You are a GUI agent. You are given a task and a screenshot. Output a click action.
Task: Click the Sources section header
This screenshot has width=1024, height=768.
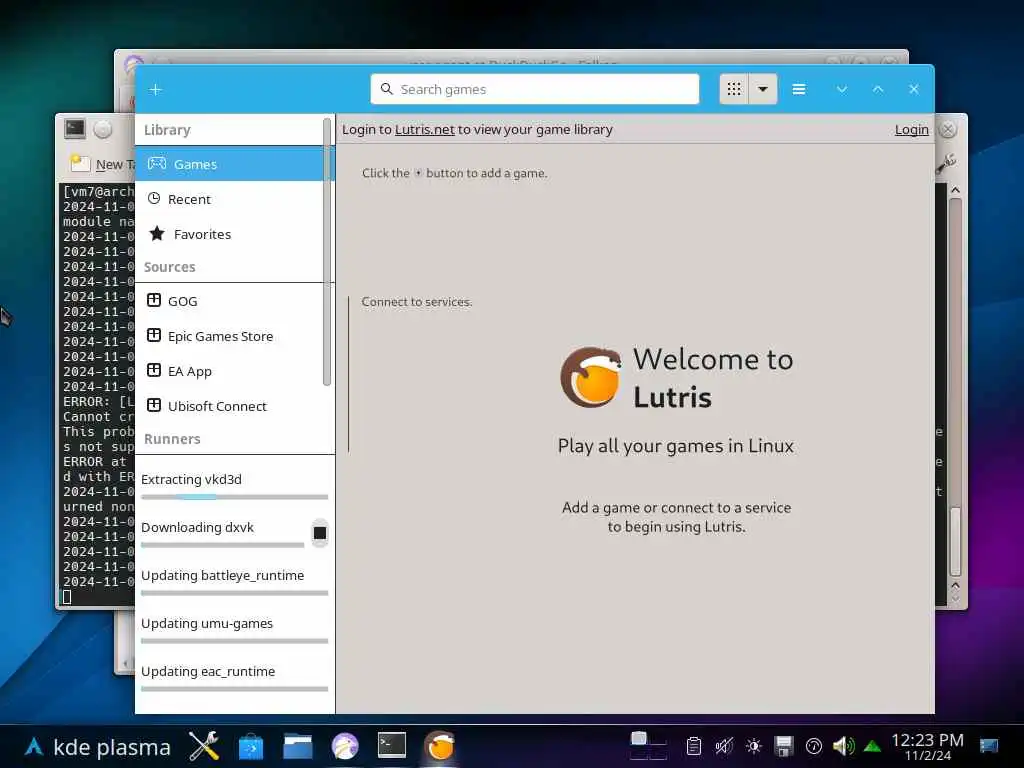[170, 267]
